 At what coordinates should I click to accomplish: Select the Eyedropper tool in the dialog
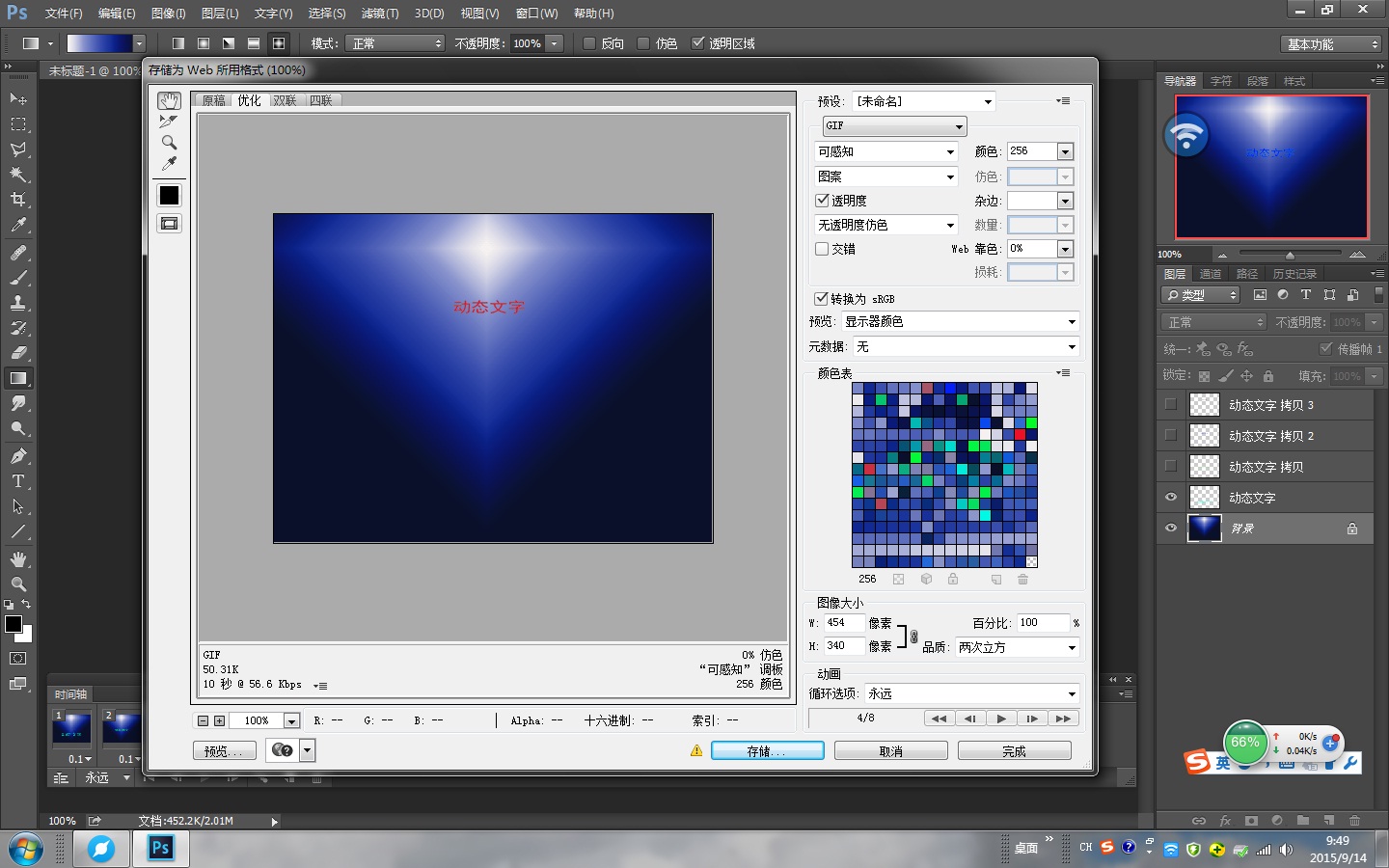click(169, 163)
